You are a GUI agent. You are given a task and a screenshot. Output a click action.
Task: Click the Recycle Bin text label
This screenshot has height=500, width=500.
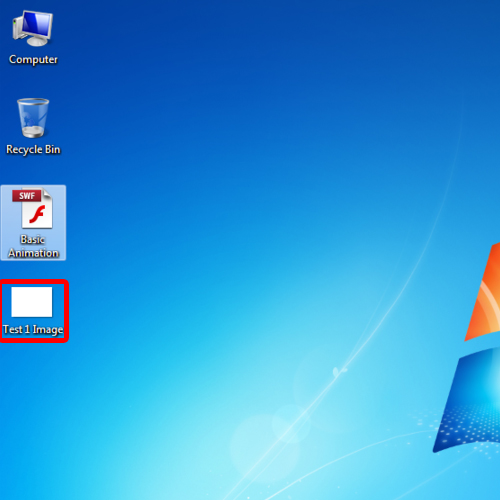tap(33, 149)
